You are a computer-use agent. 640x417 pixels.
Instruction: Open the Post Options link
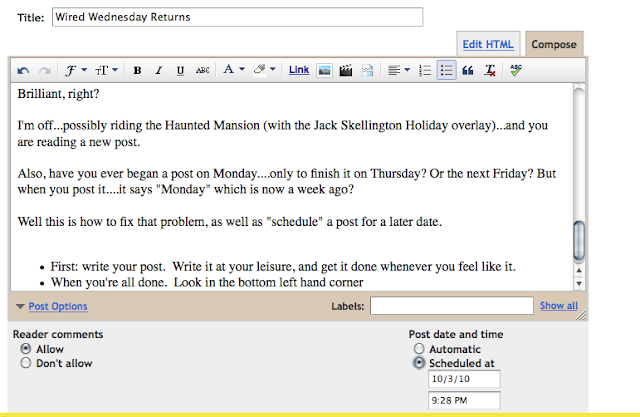58,306
